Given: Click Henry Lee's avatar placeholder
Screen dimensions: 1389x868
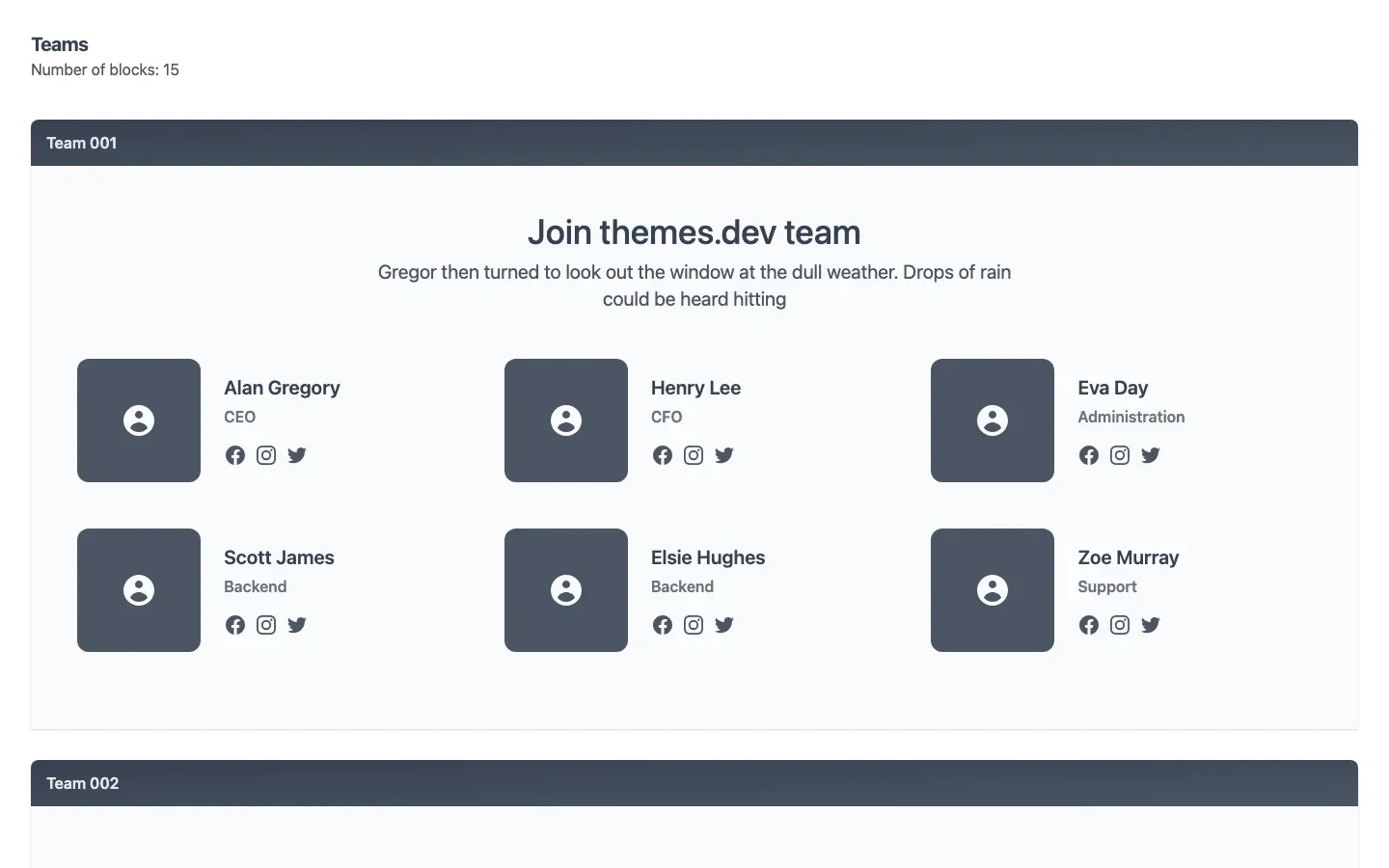Looking at the screenshot, I should (566, 420).
